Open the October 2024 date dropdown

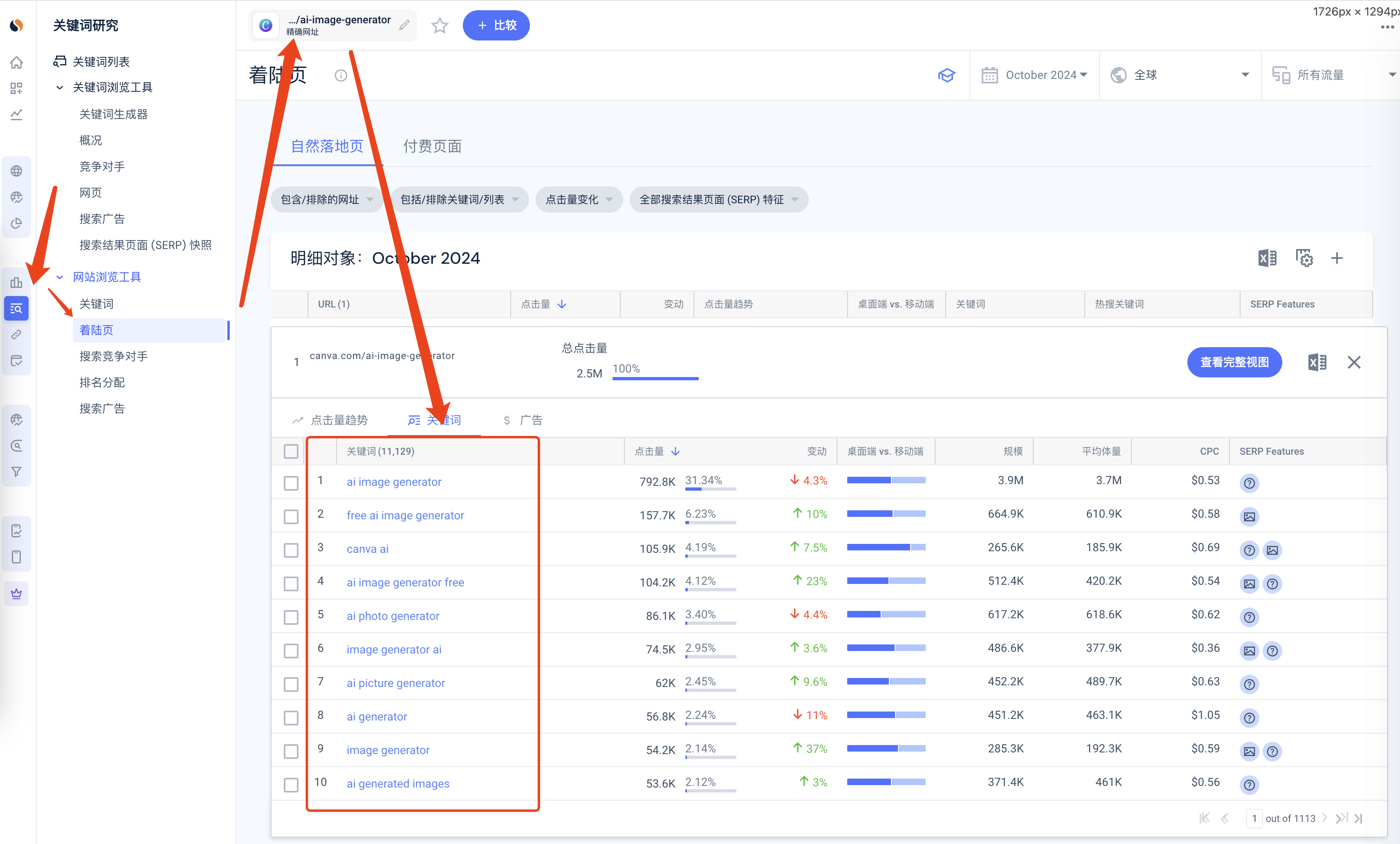click(1034, 75)
